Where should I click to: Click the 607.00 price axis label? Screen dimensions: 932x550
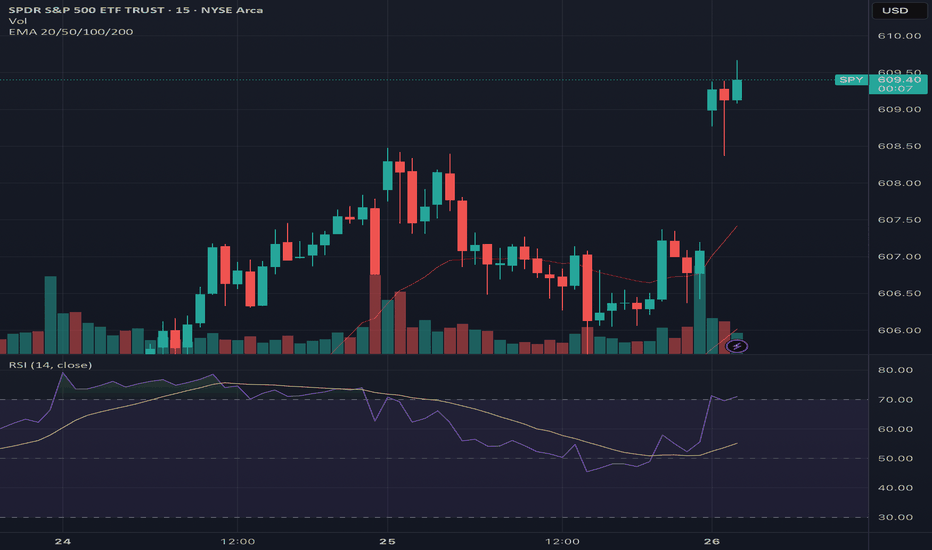click(899, 257)
